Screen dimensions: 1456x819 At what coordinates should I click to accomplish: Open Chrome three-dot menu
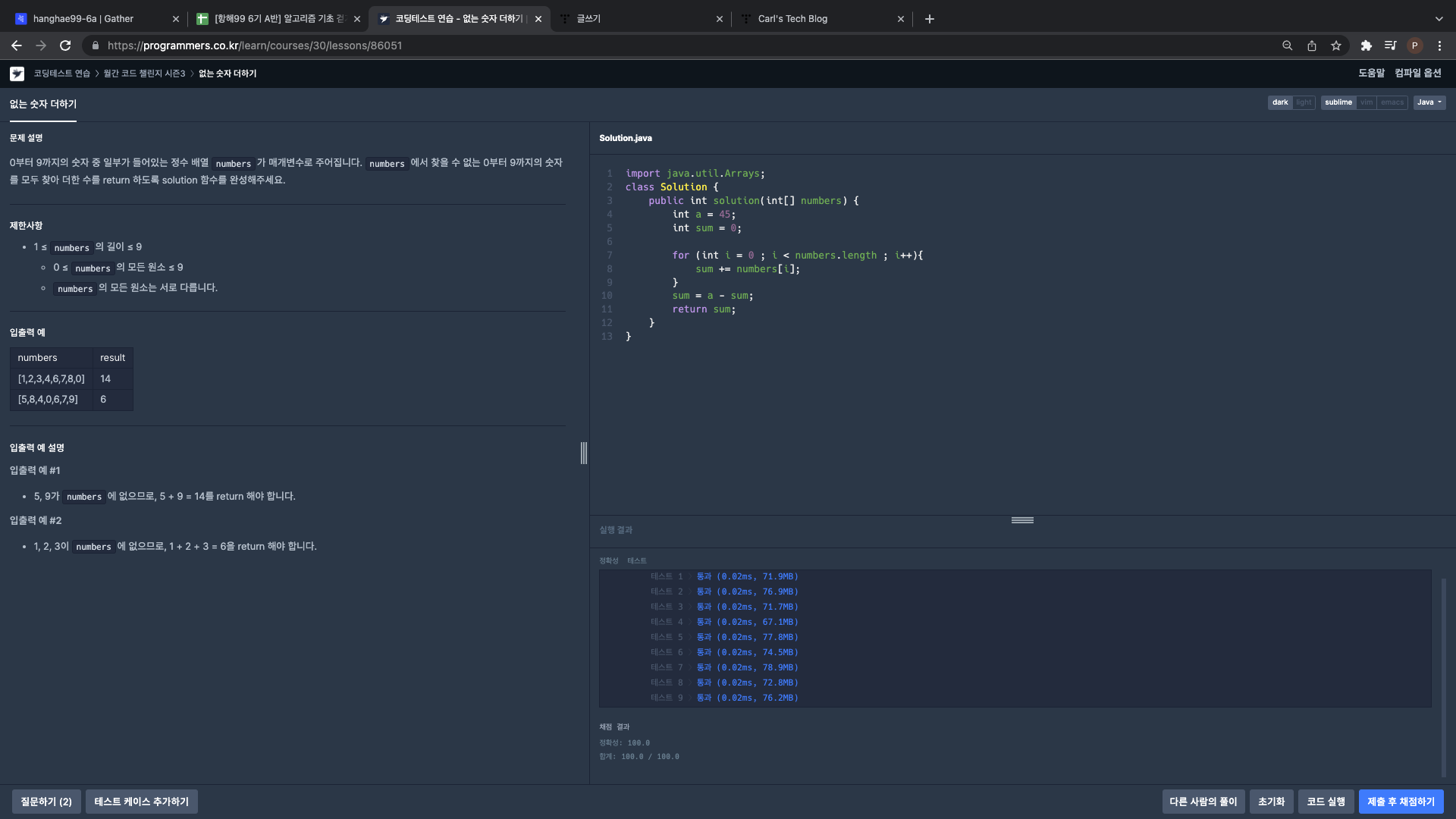[1439, 45]
